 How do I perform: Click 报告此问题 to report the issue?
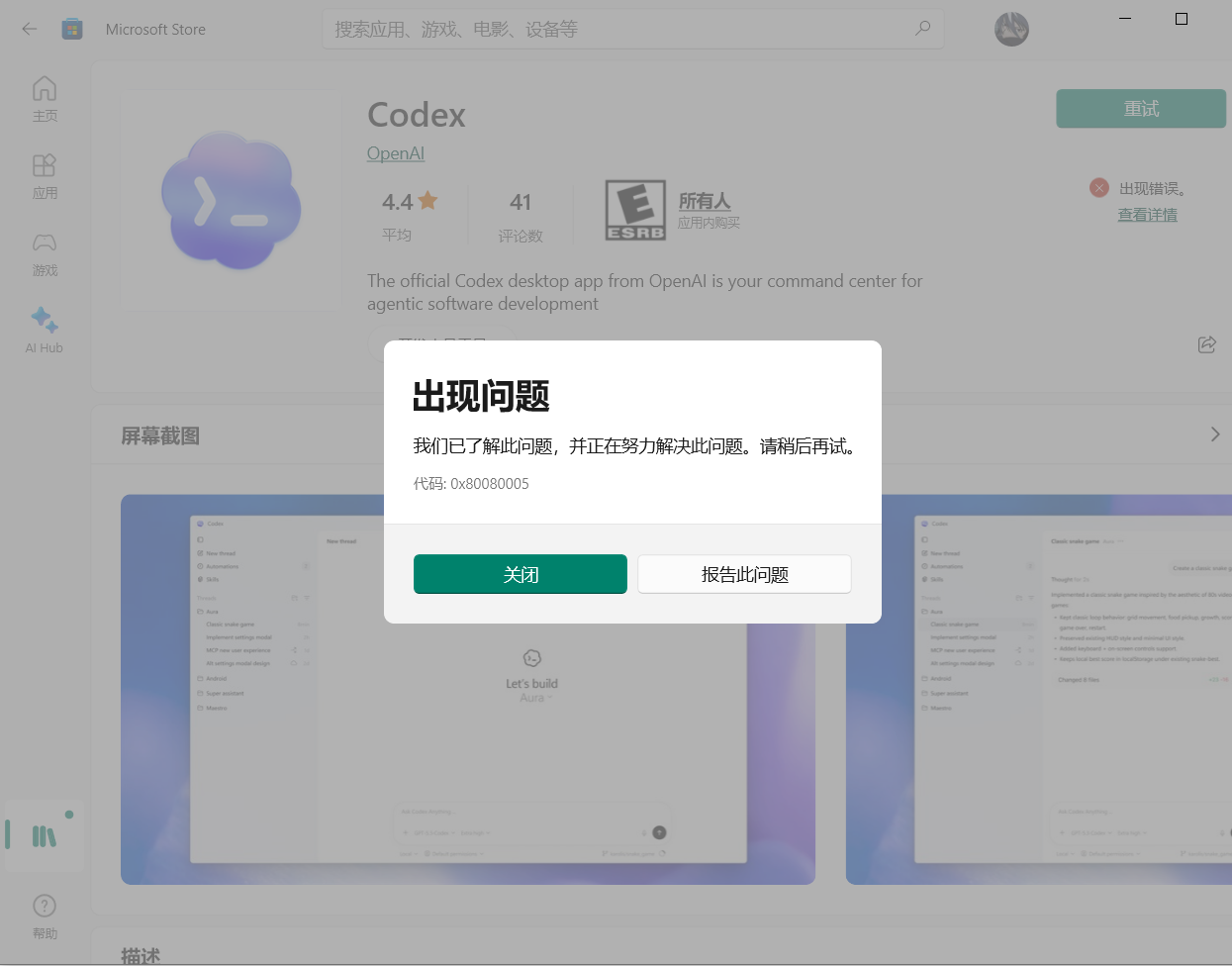[744, 574]
